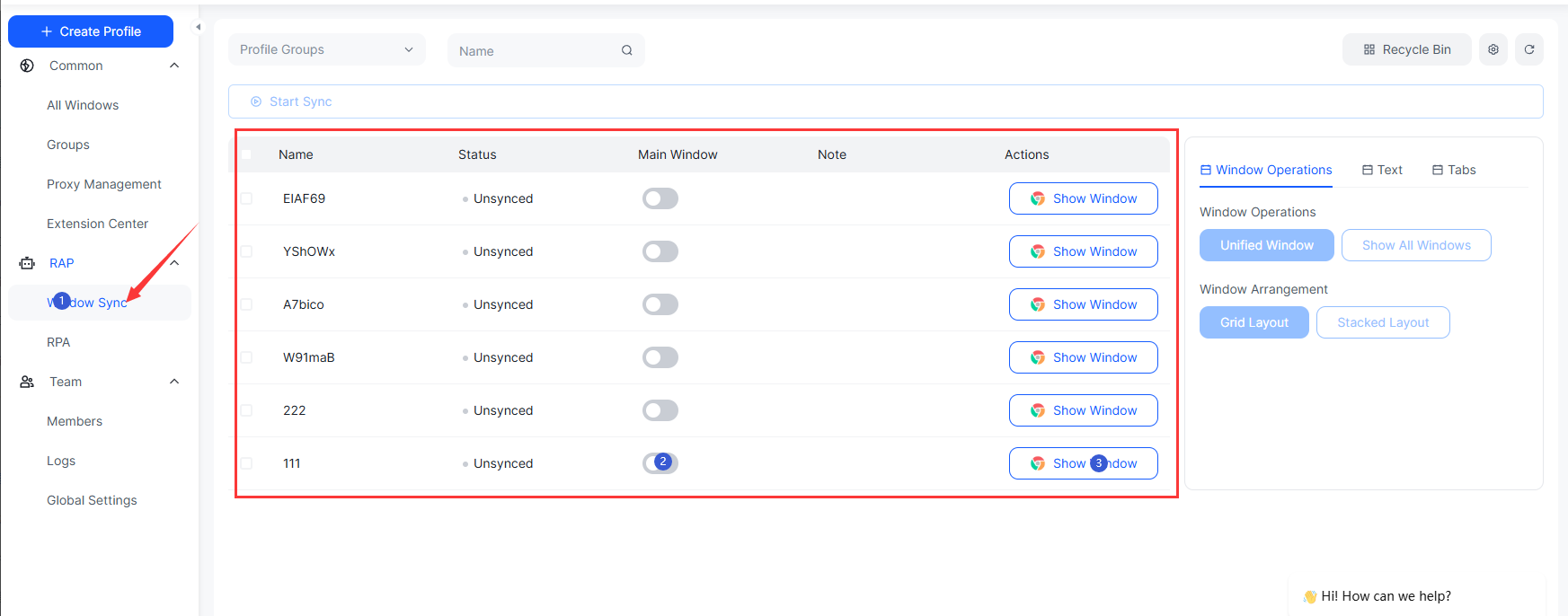This screenshot has height=616, width=1568.
Task: Click the RAP robot icon in sidebar
Action: coord(27,263)
